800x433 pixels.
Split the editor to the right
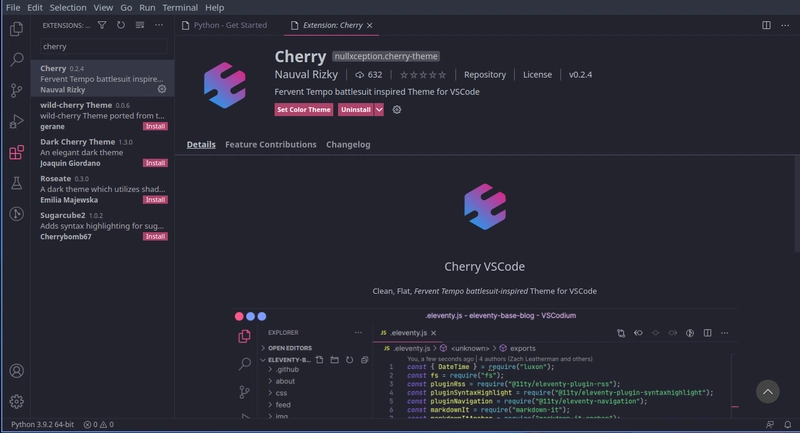766,25
